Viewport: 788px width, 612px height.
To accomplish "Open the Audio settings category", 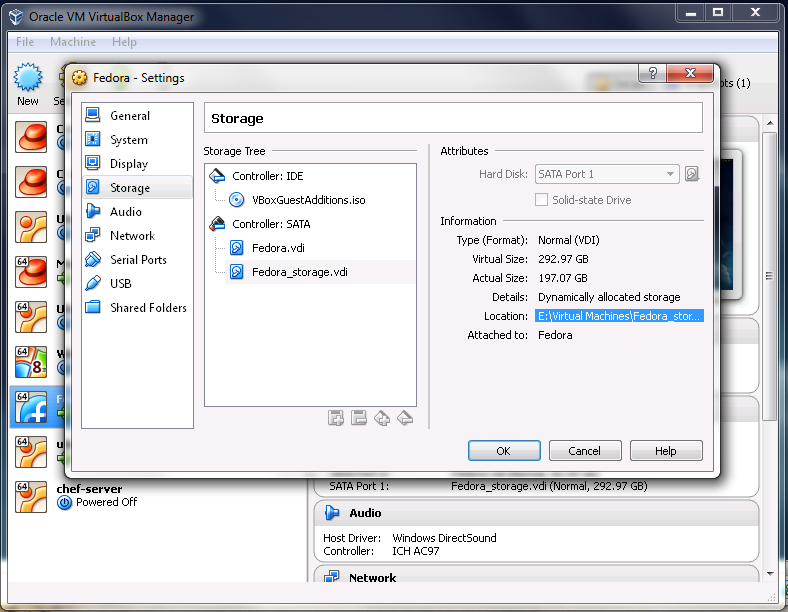I will click(x=137, y=212).
